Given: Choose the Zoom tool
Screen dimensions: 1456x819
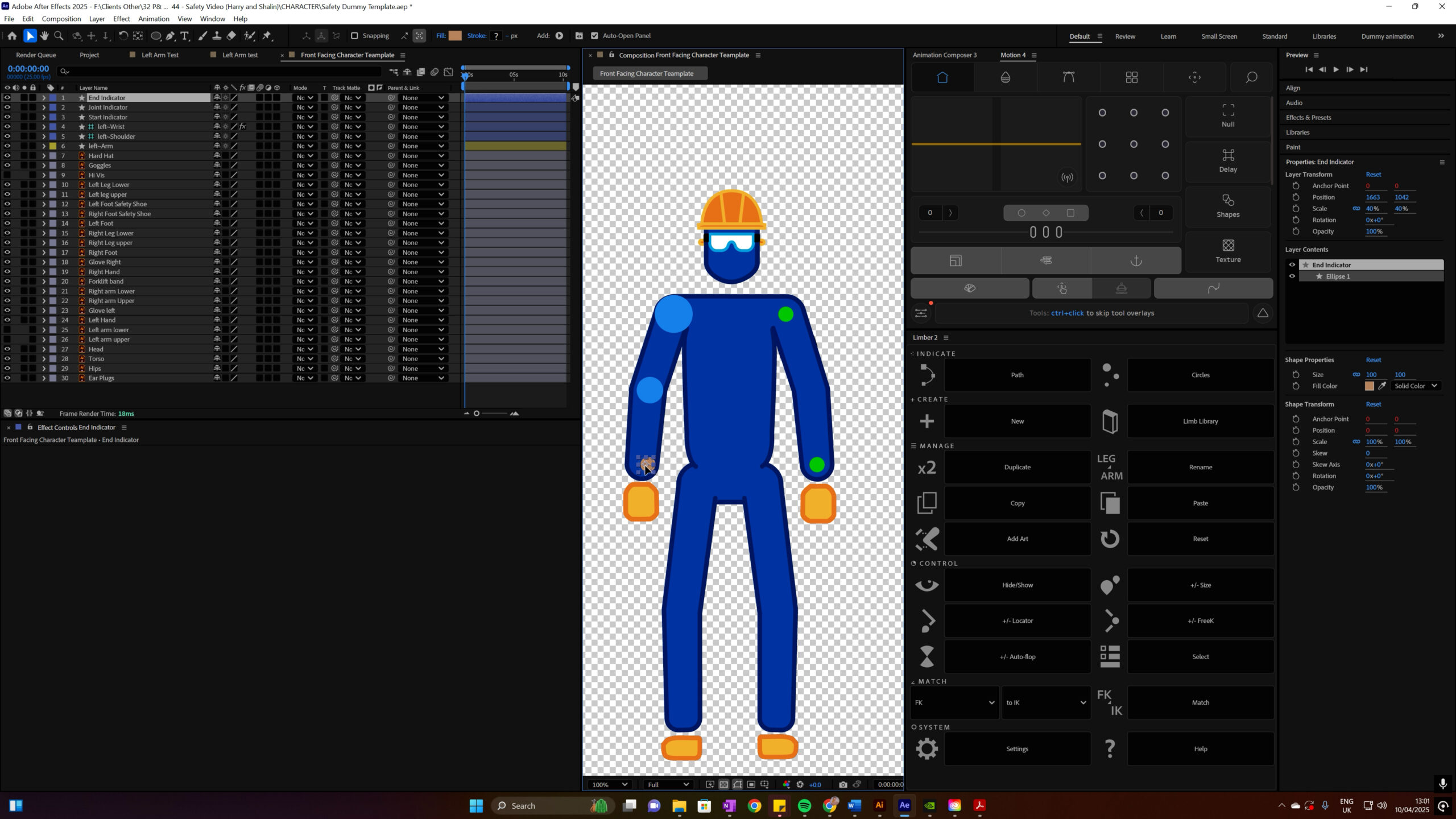Looking at the screenshot, I should (58, 36).
